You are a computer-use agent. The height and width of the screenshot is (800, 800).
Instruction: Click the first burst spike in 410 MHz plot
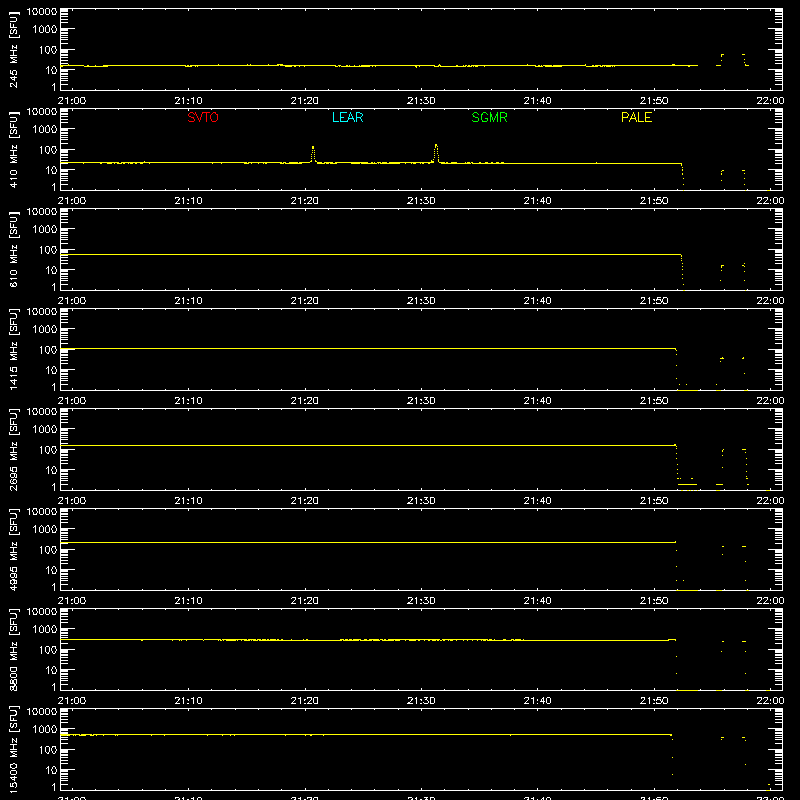(x=313, y=154)
